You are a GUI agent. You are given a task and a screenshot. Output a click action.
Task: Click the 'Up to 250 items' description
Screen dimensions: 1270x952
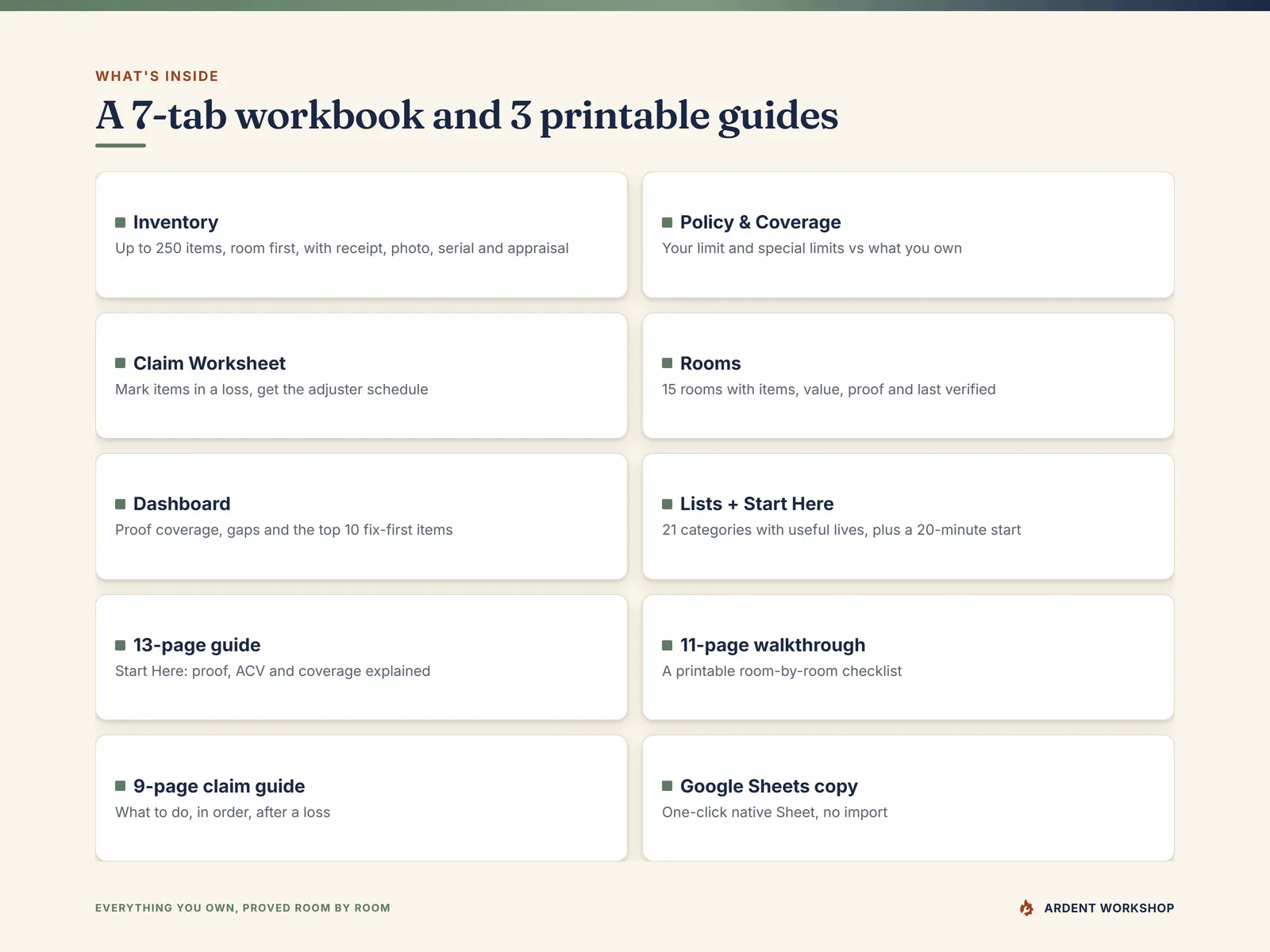342,248
